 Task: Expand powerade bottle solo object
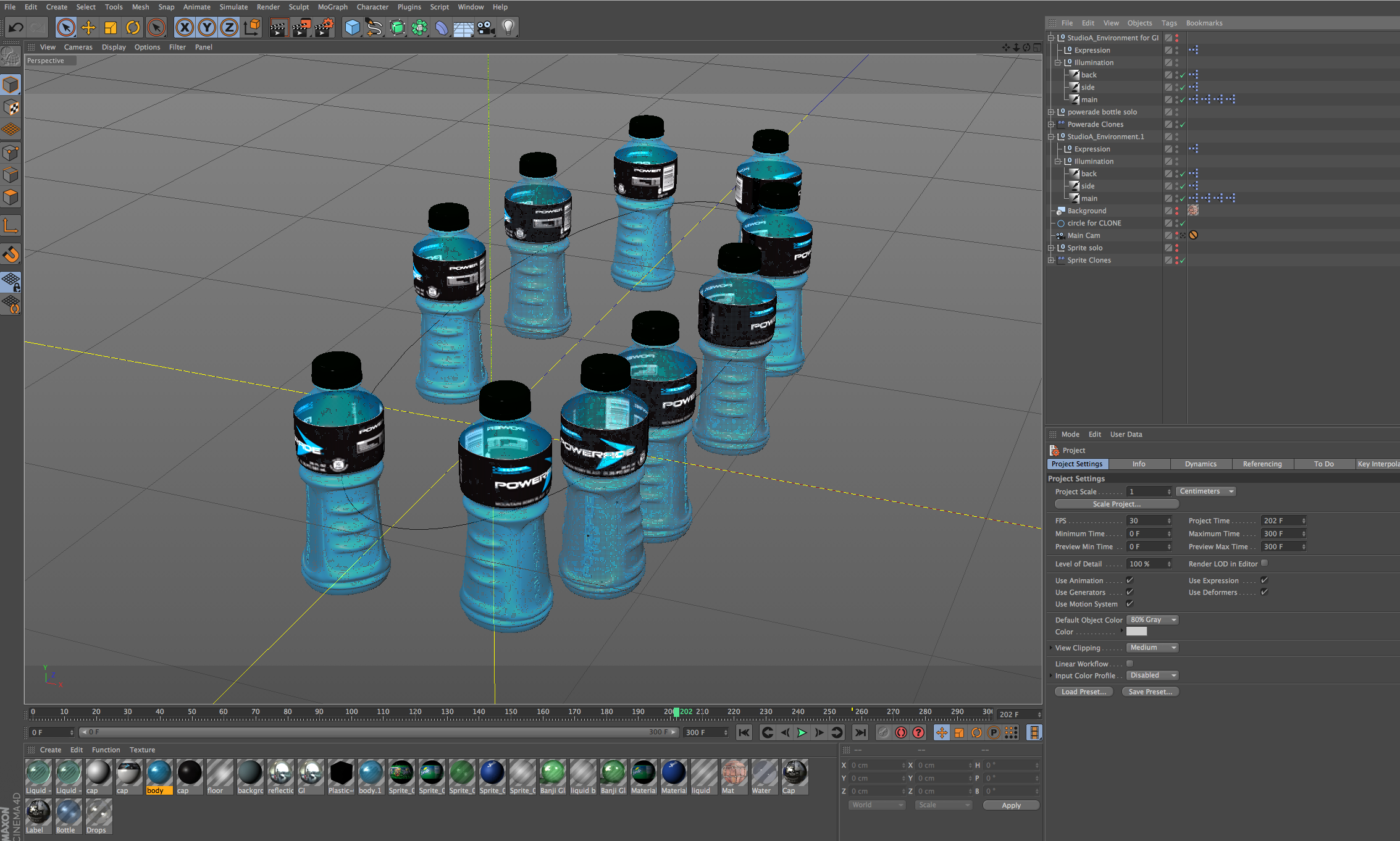point(1051,112)
